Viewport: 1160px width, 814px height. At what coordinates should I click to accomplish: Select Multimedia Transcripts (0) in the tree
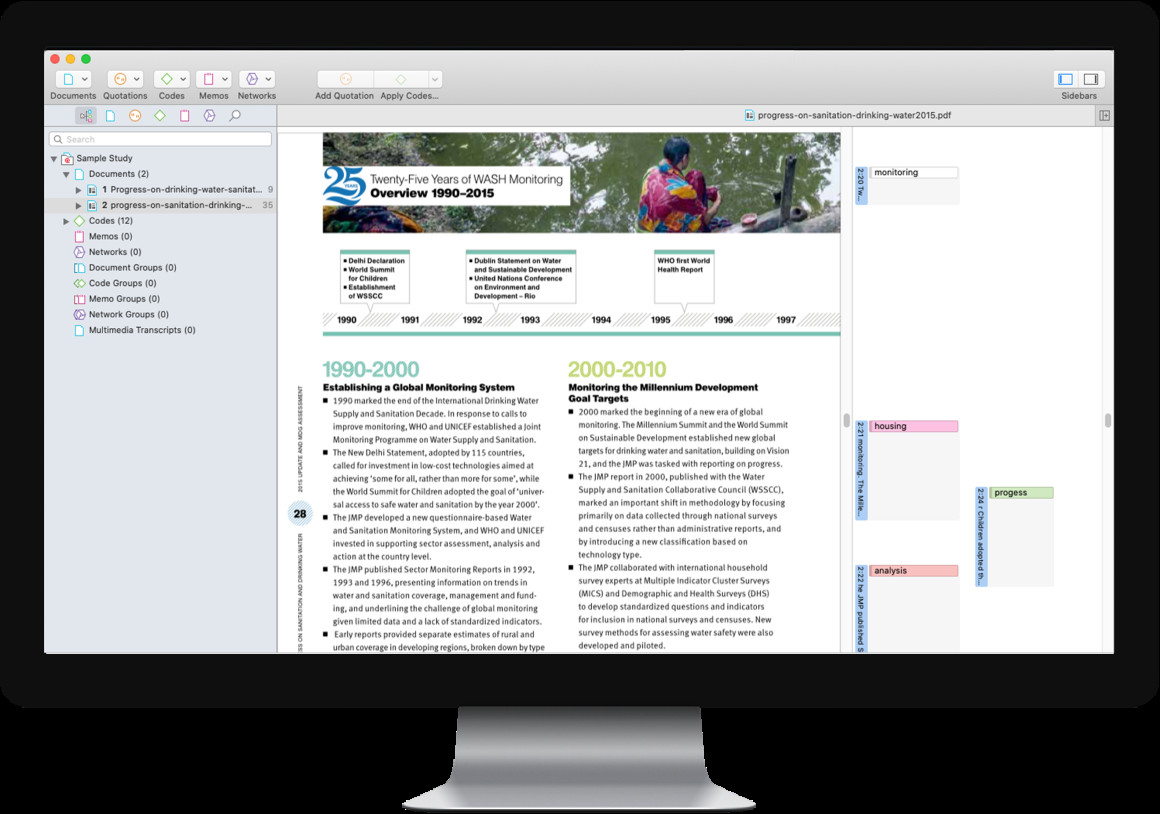[x=142, y=330]
